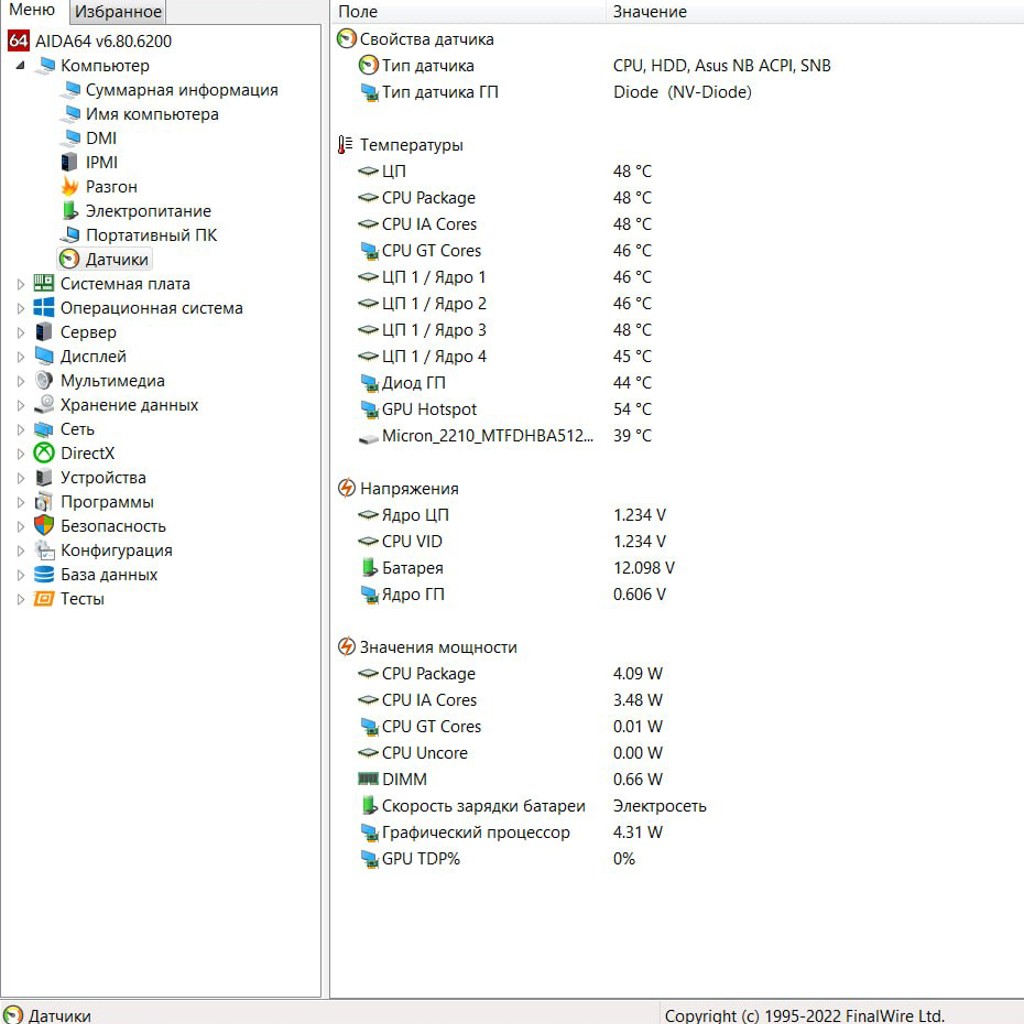Screen dimensions: 1024x1024
Task: Select Скорость зарядки батареи row
Action: click(677, 806)
